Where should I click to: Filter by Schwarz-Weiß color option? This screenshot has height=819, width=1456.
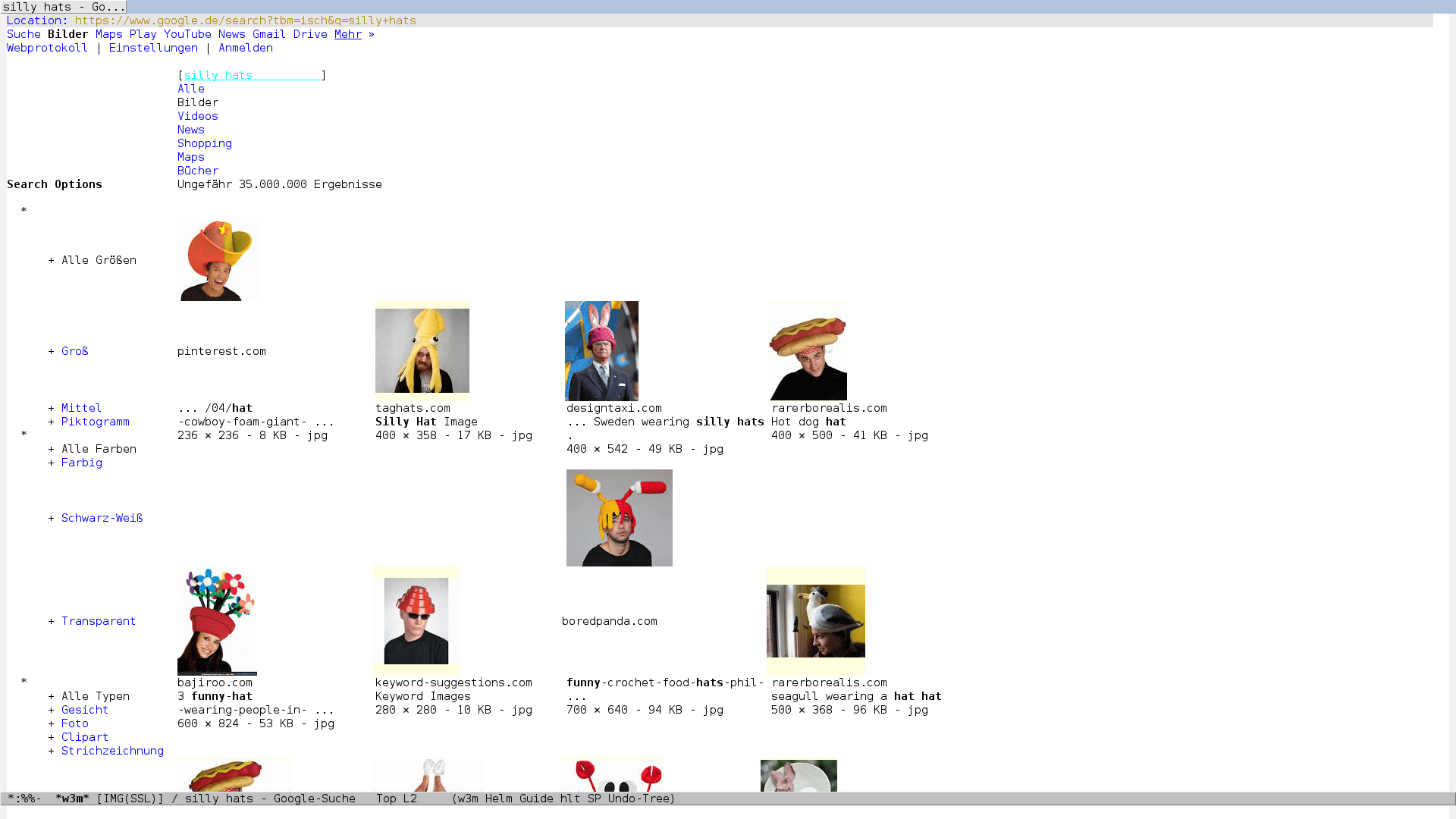pyautogui.click(x=102, y=518)
